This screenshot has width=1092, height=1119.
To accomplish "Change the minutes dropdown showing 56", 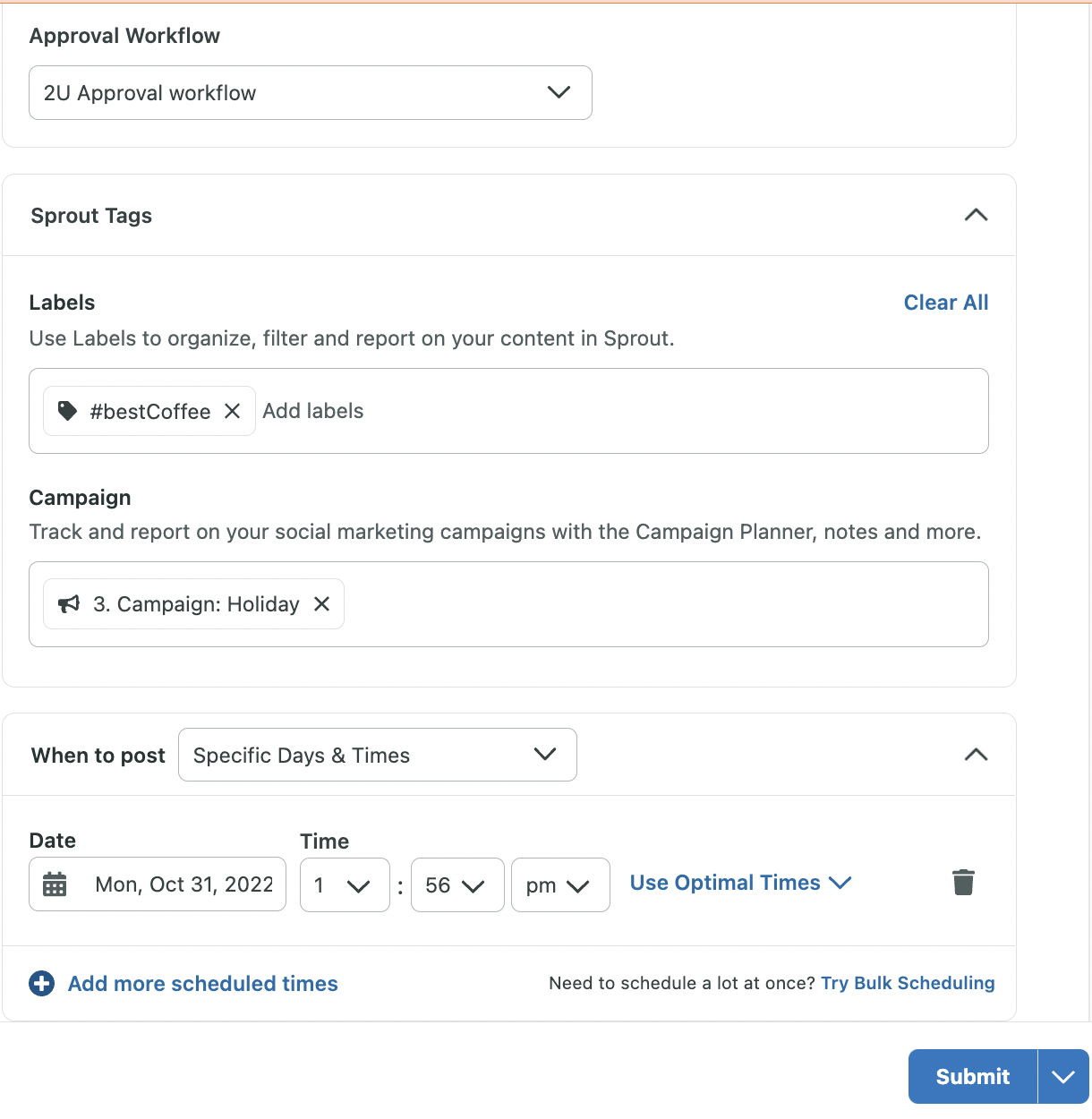I will click(x=457, y=885).
